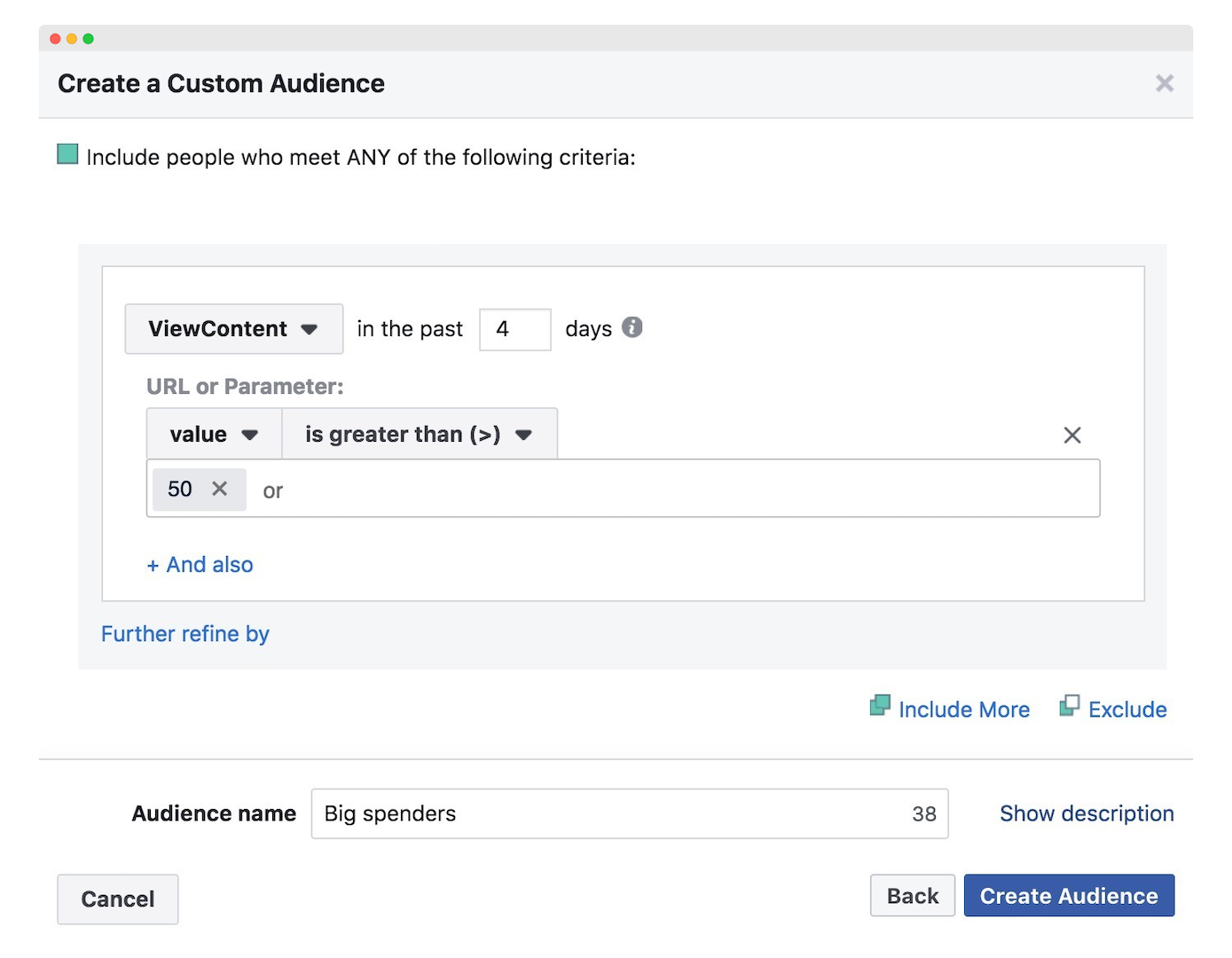The image size is (1232, 958).
Task: Click the And also link
Action: pos(200,565)
